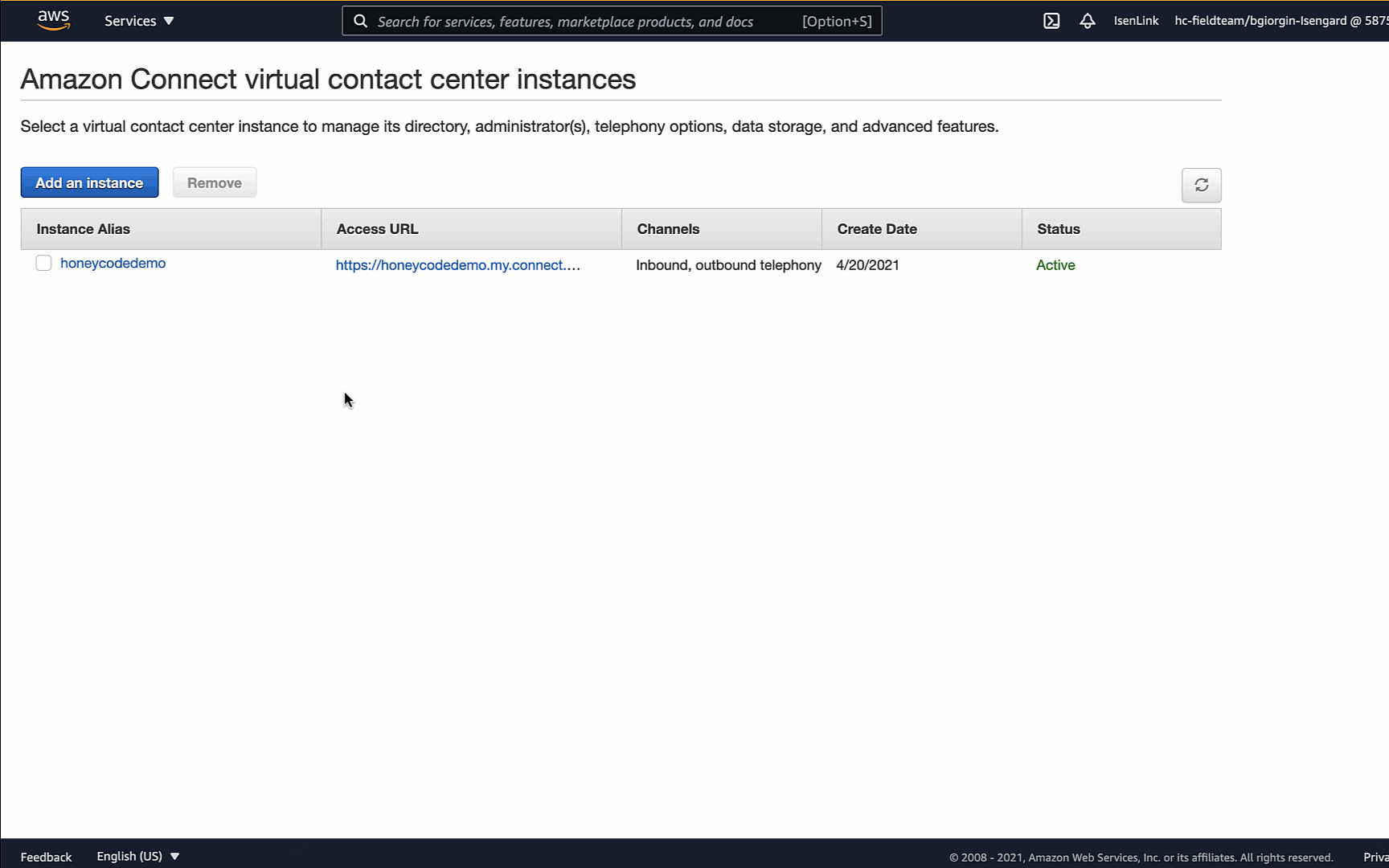Open the Feedback link in the footer

coord(46,857)
